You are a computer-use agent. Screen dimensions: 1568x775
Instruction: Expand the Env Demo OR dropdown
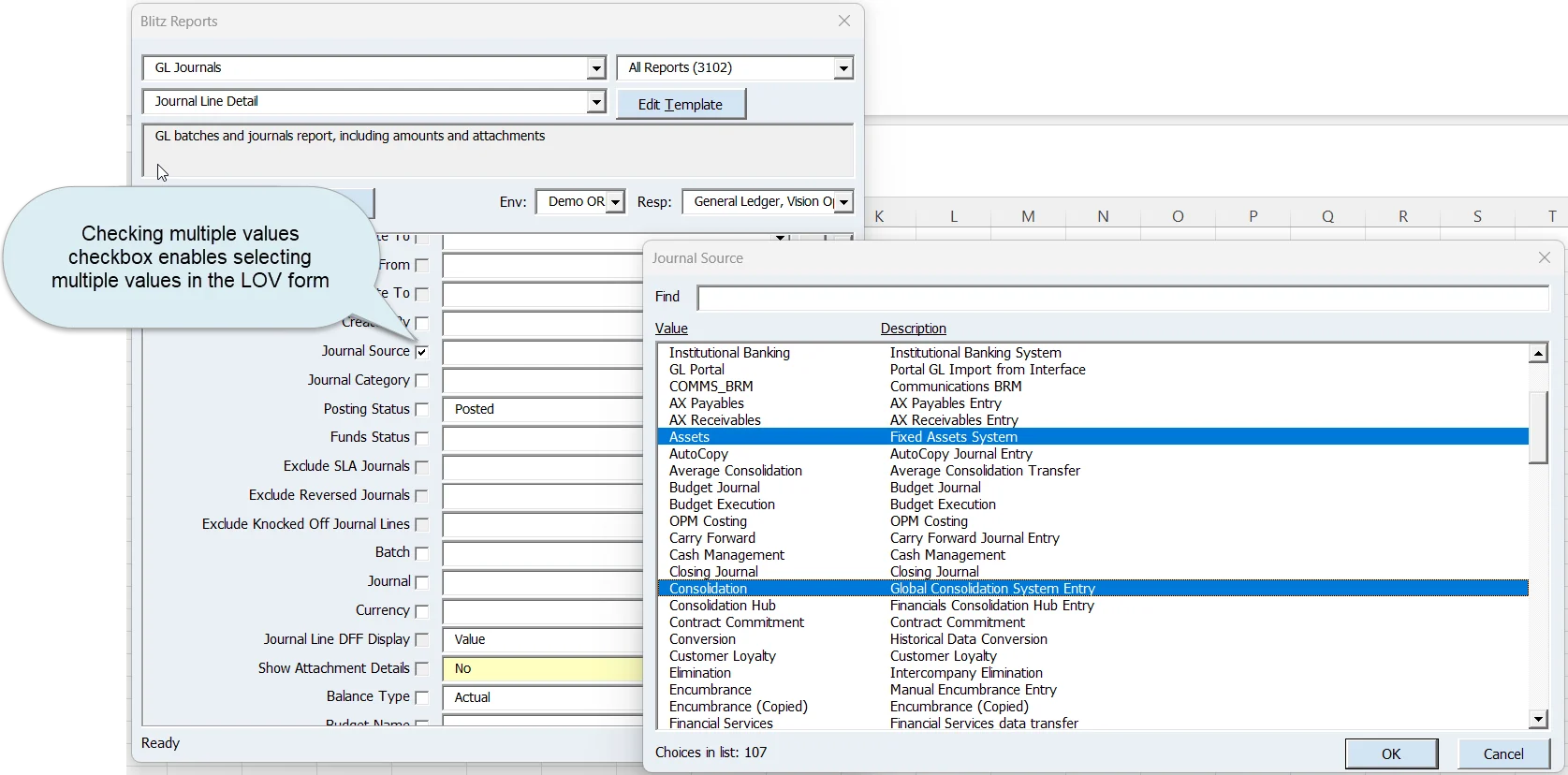point(615,201)
